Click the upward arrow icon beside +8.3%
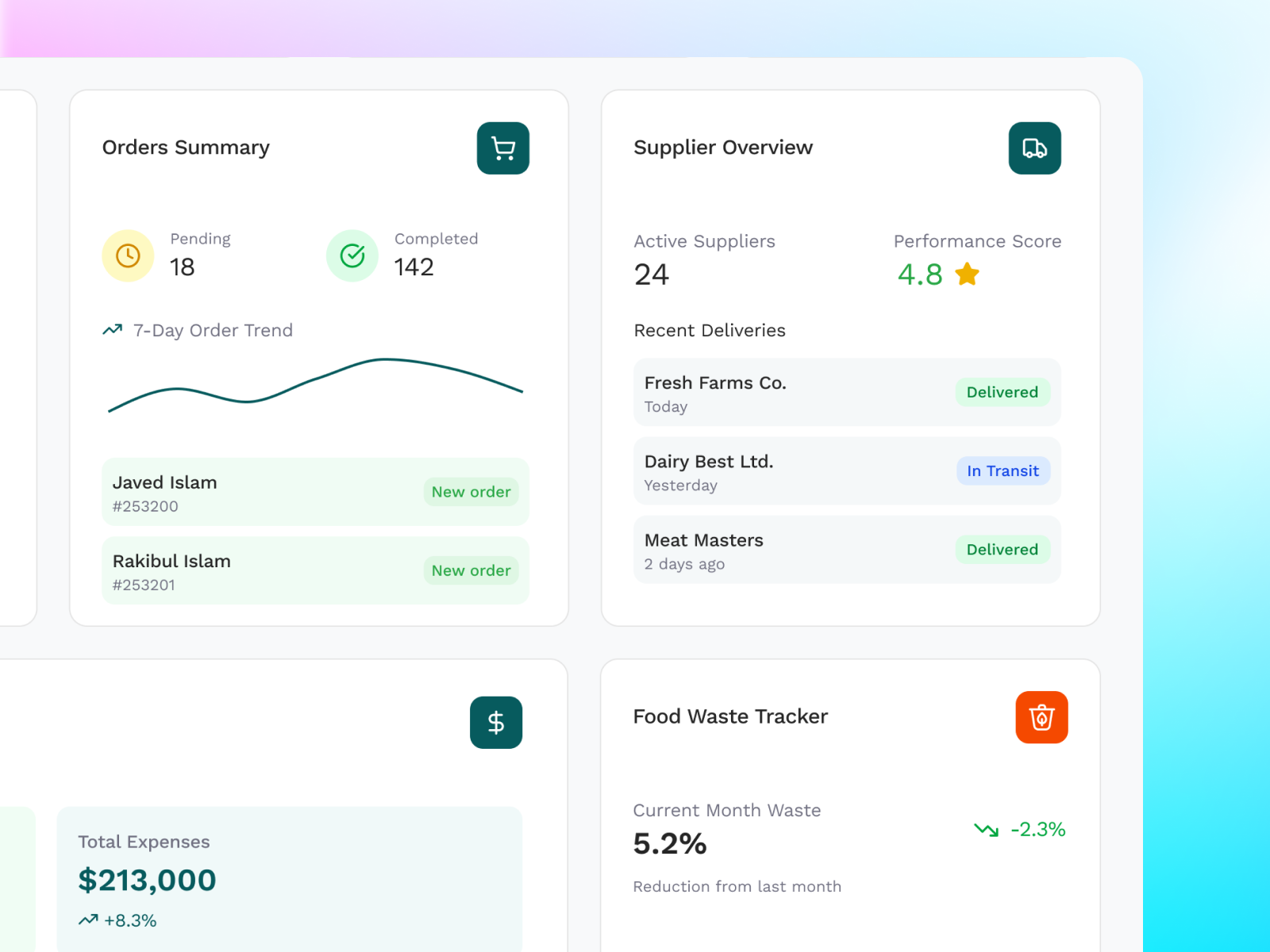 pos(89,920)
